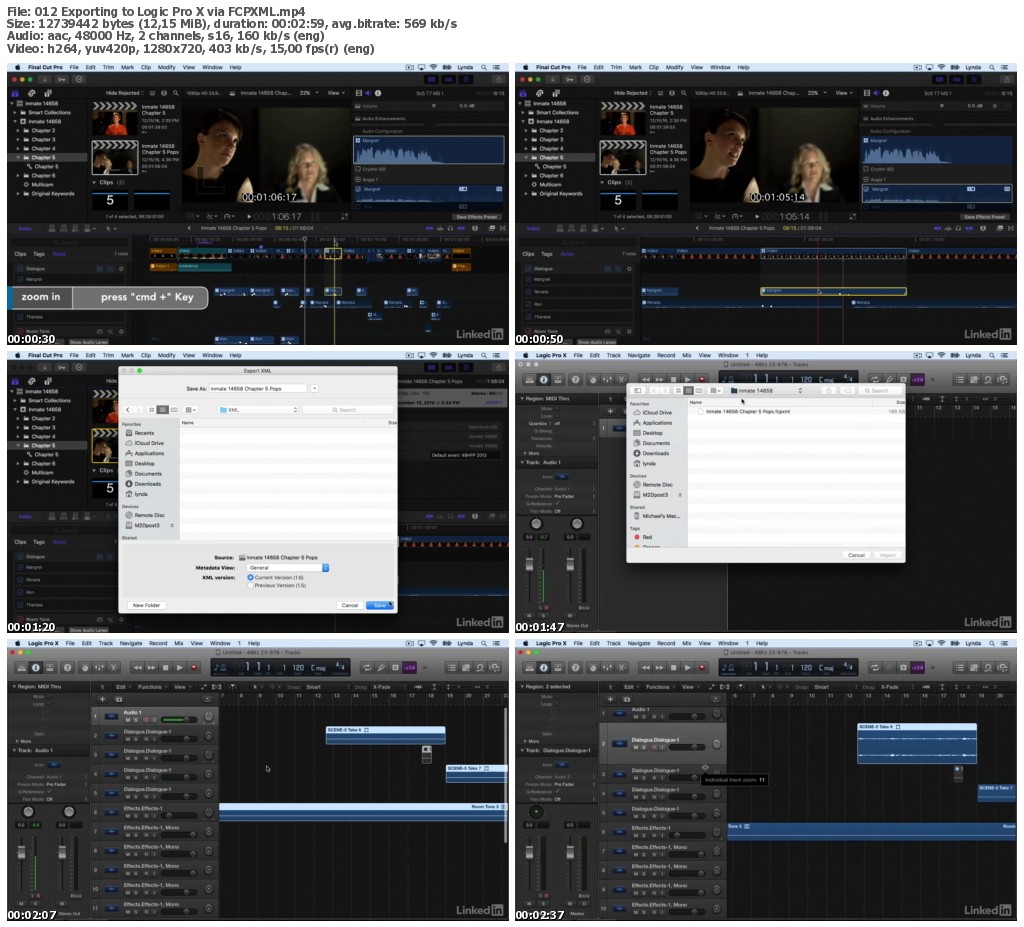Open the background tasks circle icon, 00:00:30 frame
Image resolution: width=1024 pixels, height=927 pixels.
(79, 79)
